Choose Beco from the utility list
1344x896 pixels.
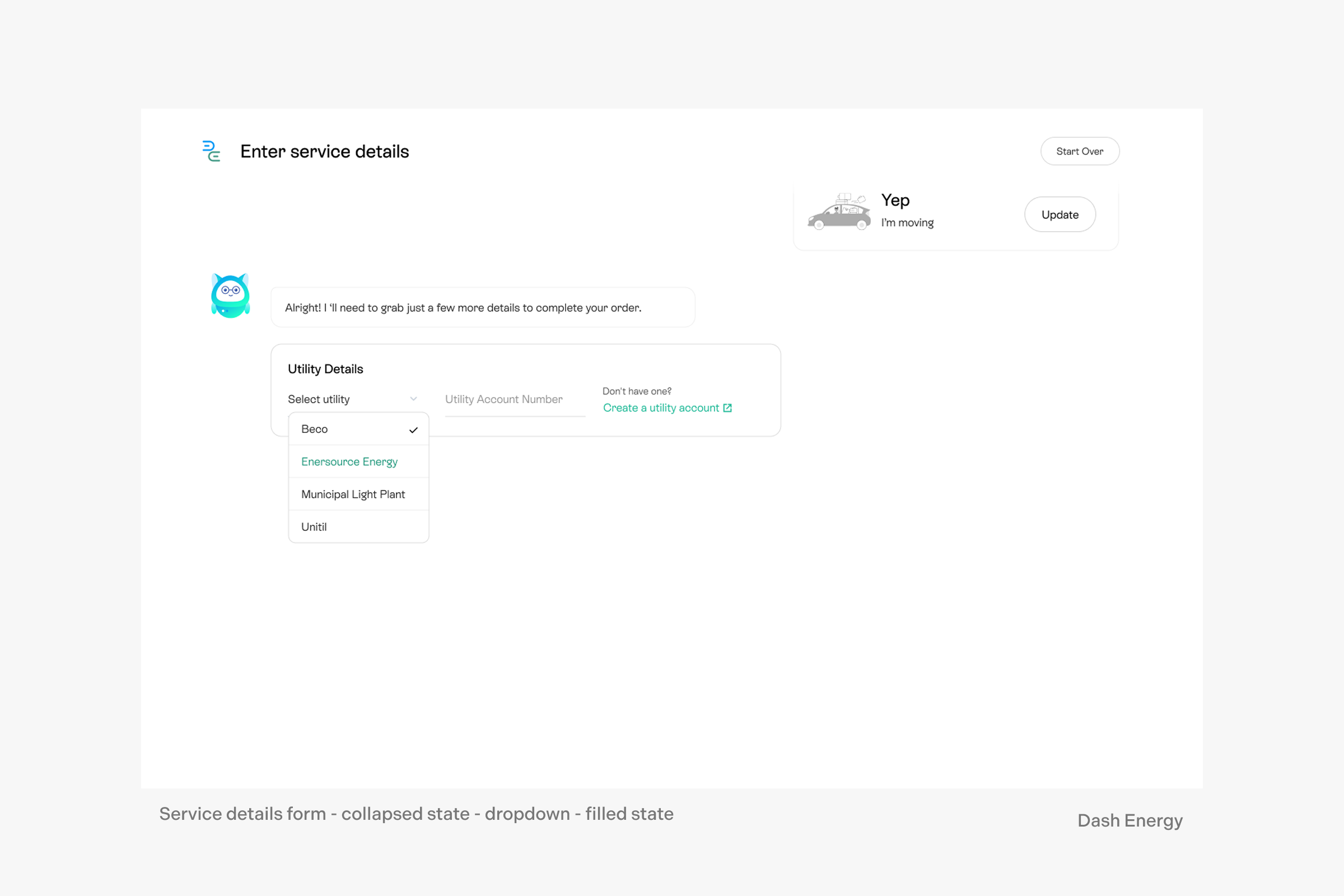315,429
